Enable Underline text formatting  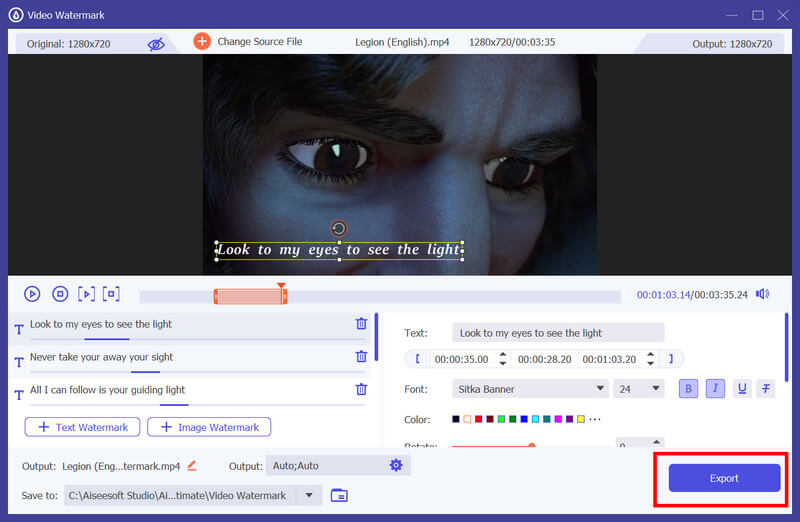[741, 389]
